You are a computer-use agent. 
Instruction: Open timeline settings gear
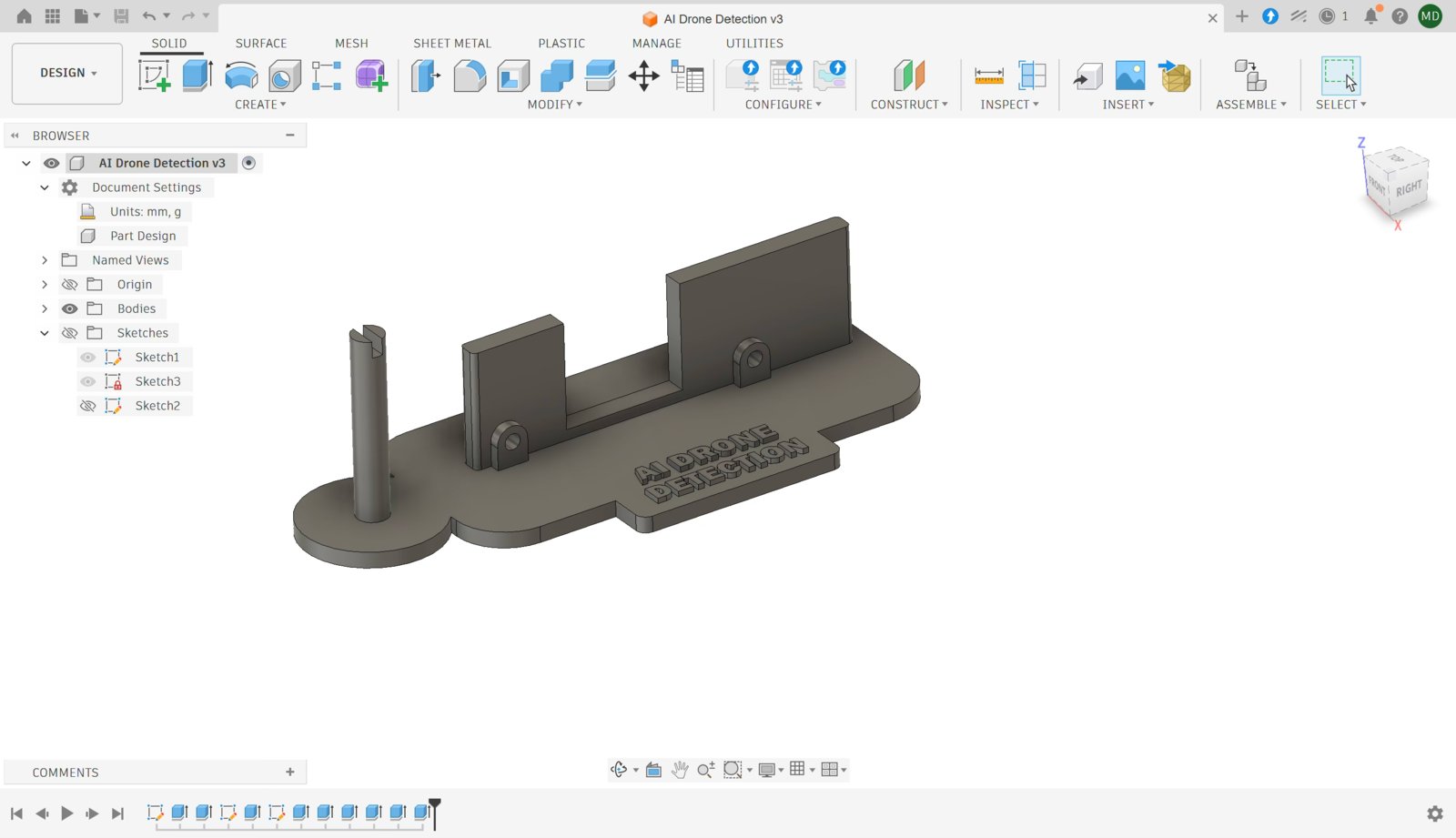[1435, 813]
